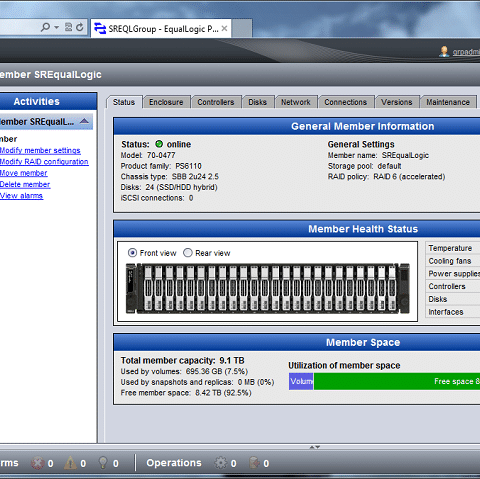This screenshot has width=480, height=479.
Task: Click the warning alarms triangle icon
Action: [70, 463]
